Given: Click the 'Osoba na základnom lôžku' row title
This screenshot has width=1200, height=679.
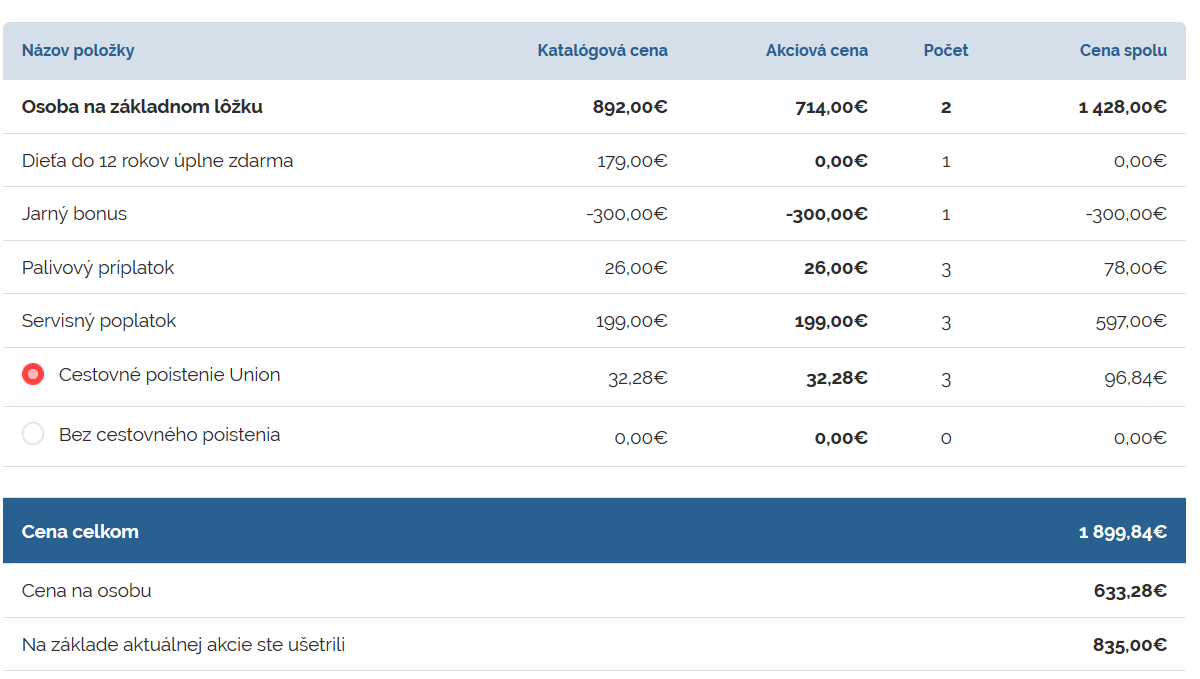Looking at the screenshot, I should [x=142, y=107].
